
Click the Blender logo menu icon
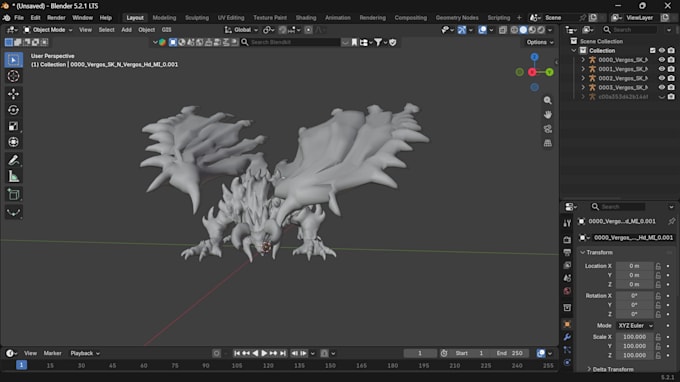point(7,18)
